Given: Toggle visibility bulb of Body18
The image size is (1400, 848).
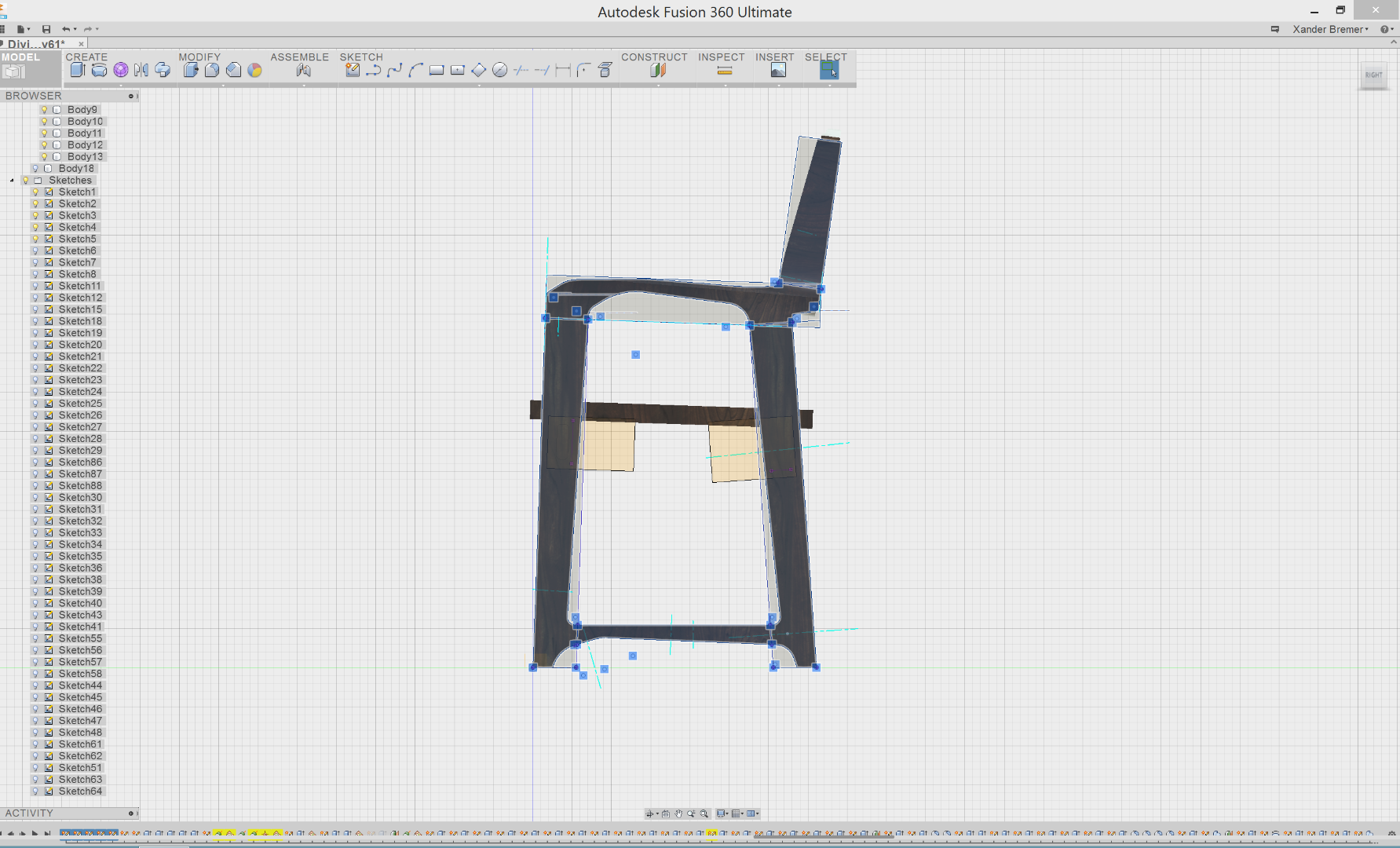Looking at the screenshot, I should [35, 169].
